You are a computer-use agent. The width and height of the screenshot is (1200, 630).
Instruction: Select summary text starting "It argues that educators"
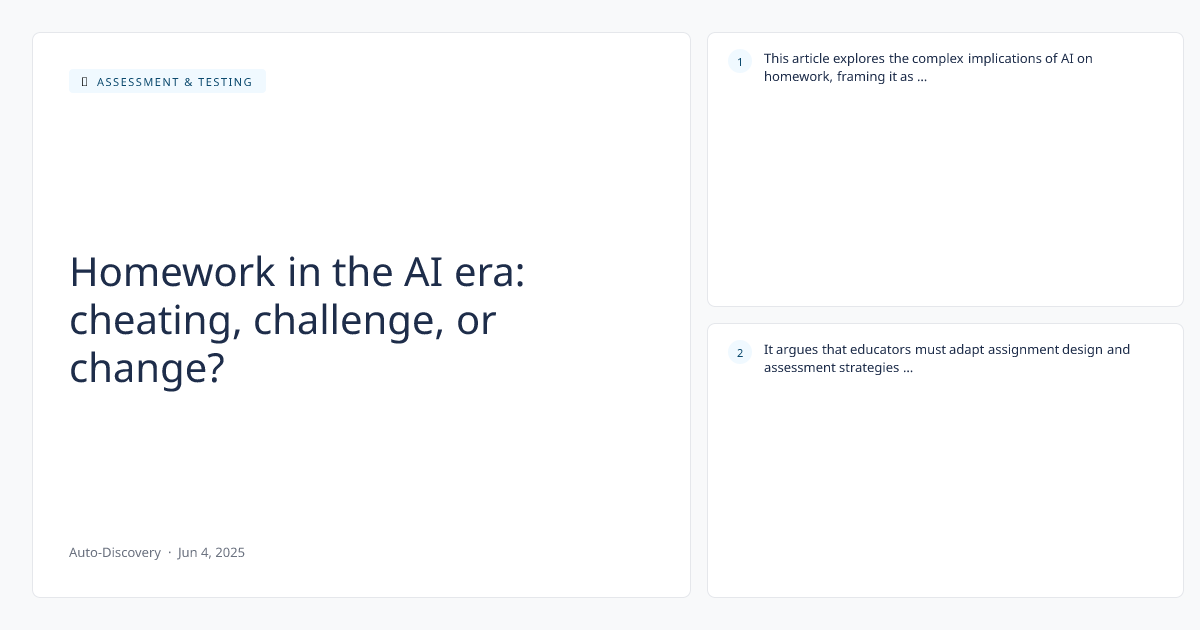(946, 358)
